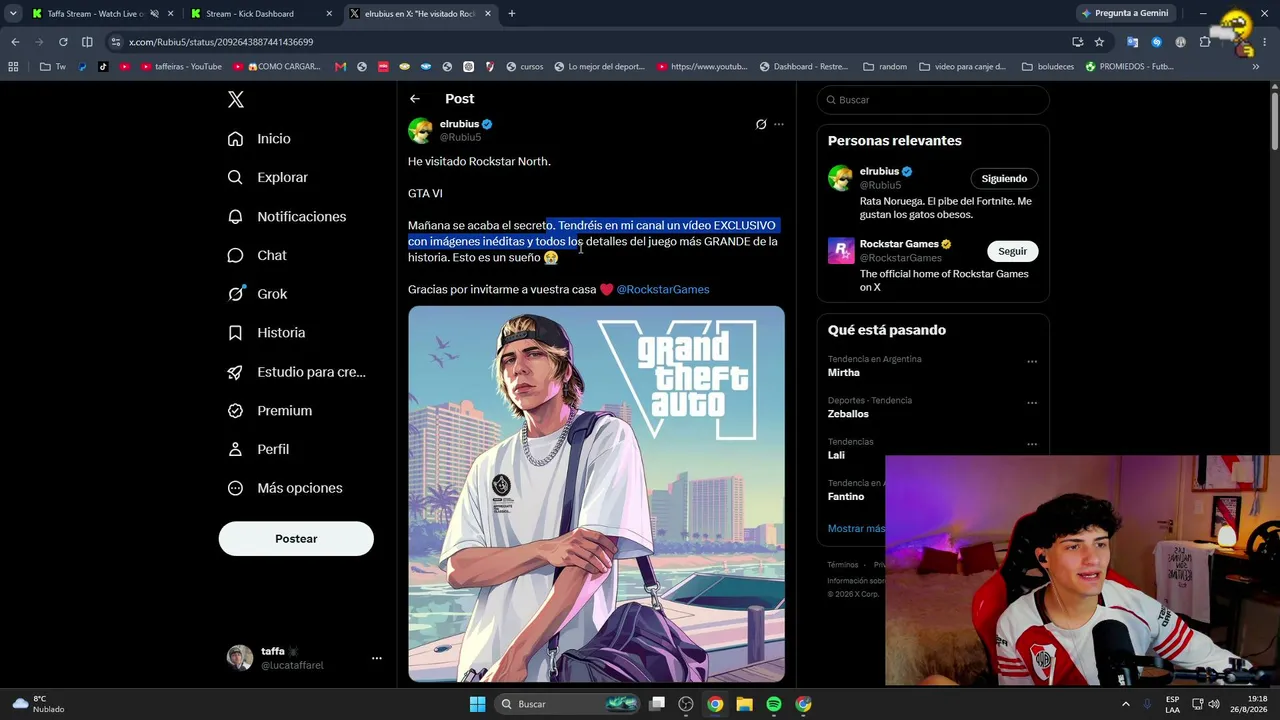This screenshot has height=720, width=1280.
Task: Open options dots for Lali trend
Action: click(1032, 445)
